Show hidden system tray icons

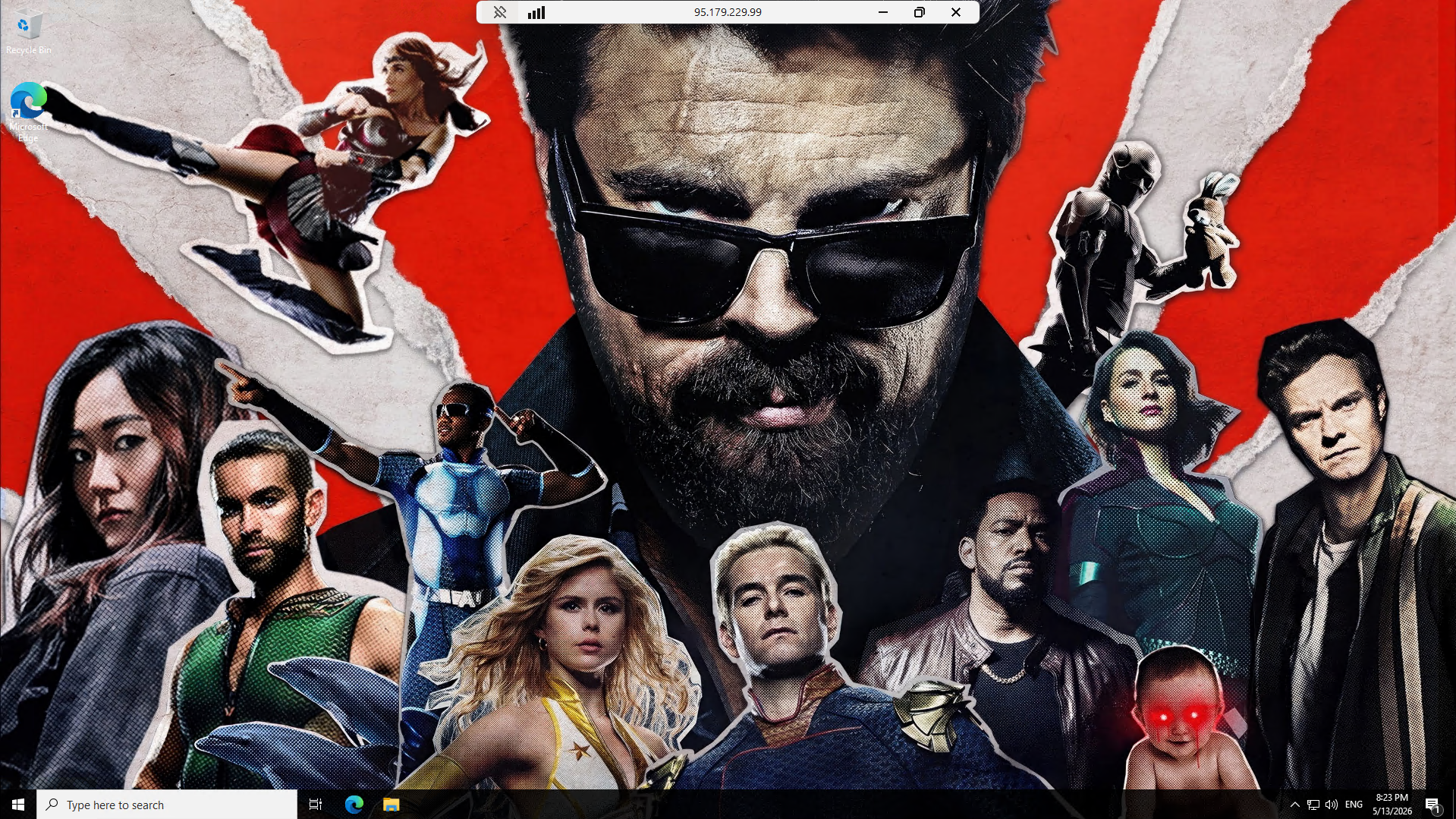1295,805
